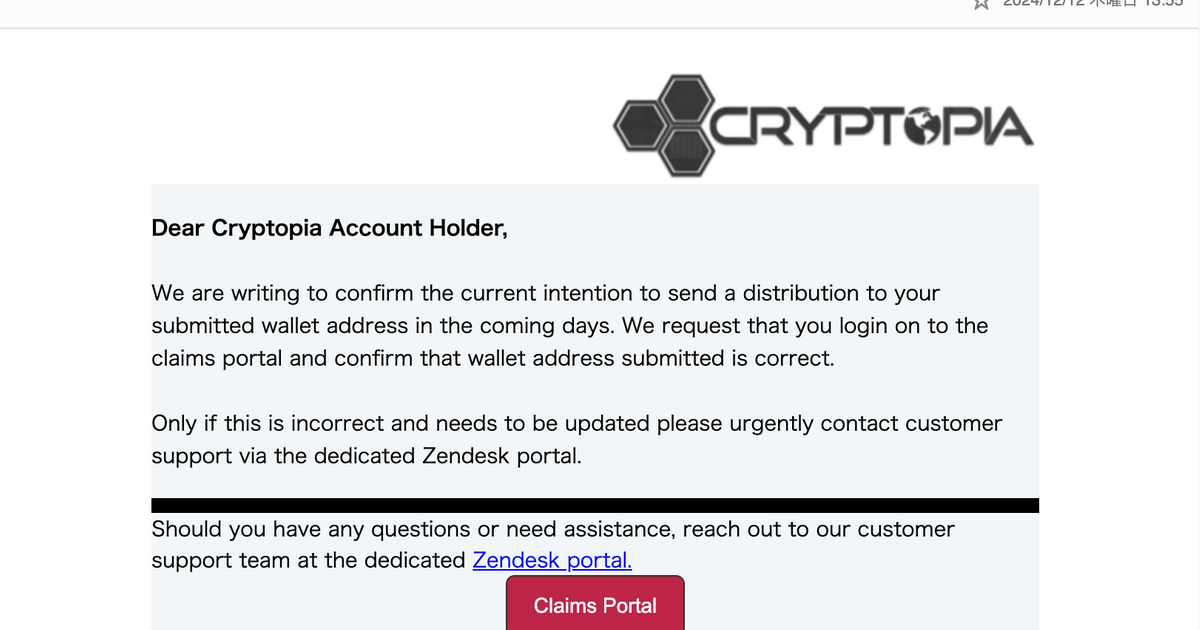The height and width of the screenshot is (630, 1200).
Task: Select the Dear Cryptopia Account Holder greeting
Action: click(330, 228)
